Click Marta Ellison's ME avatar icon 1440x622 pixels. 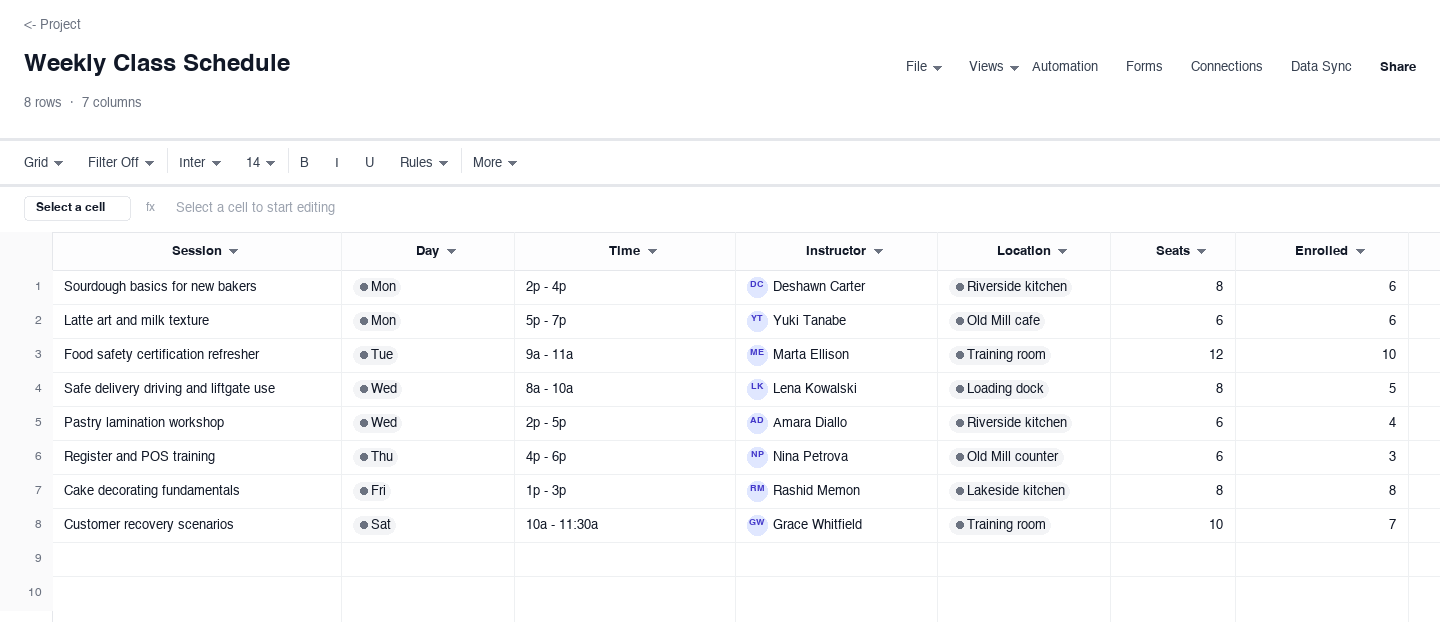pos(757,355)
